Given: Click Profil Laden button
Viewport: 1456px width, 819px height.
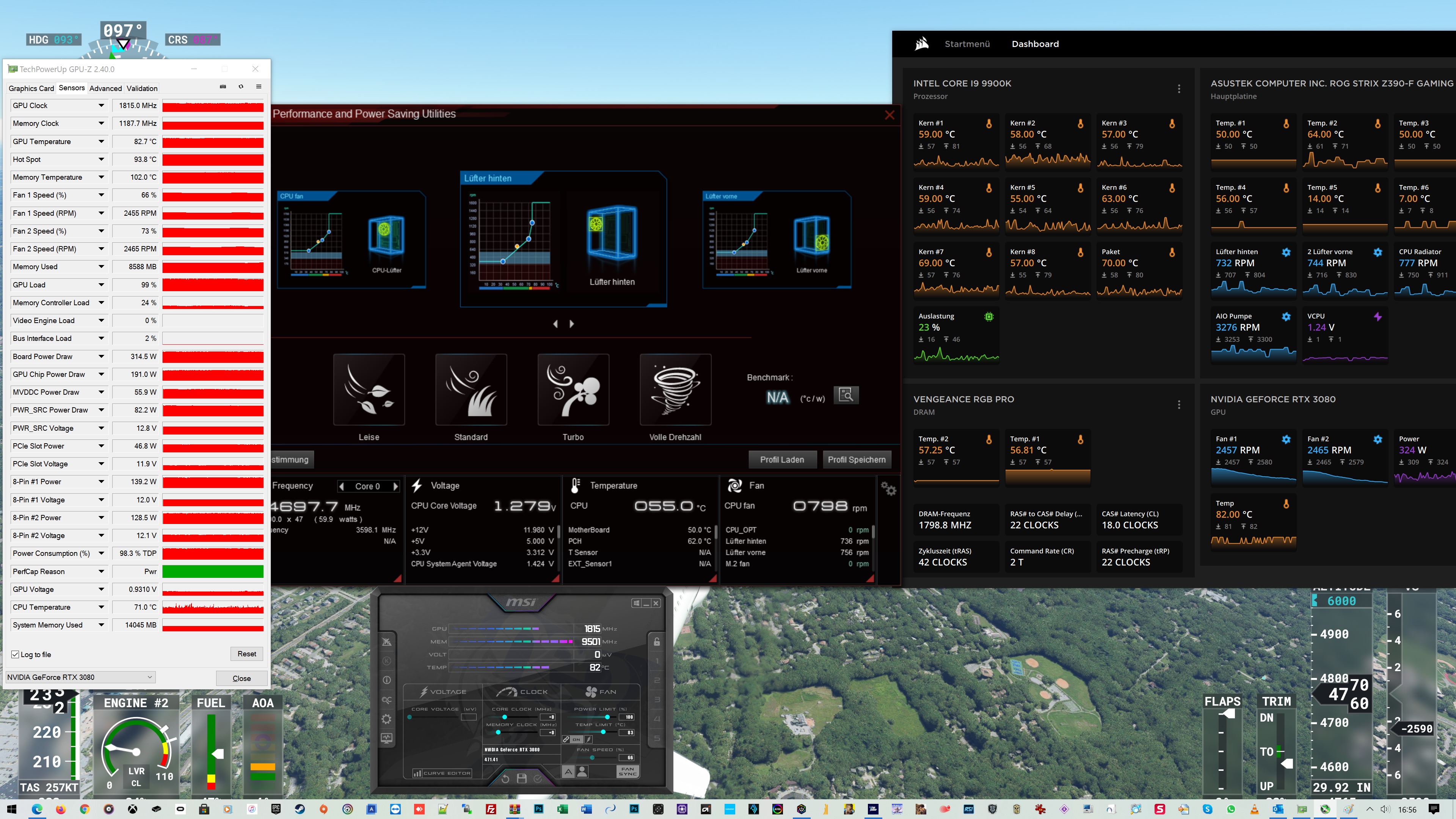Looking at the screenshot, I should click(782, 460).
